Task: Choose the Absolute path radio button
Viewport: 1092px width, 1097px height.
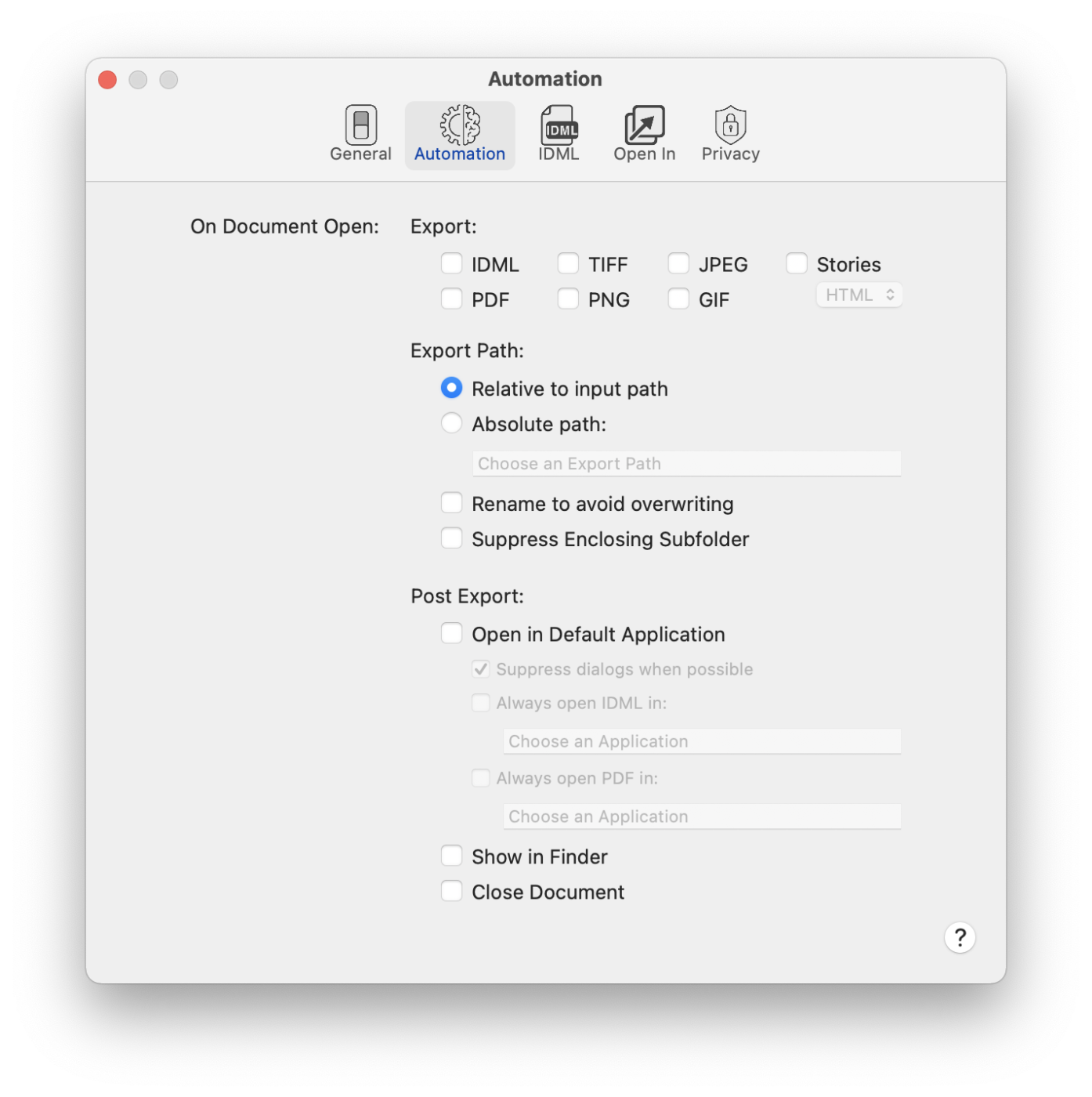Action: pos(451,423)
